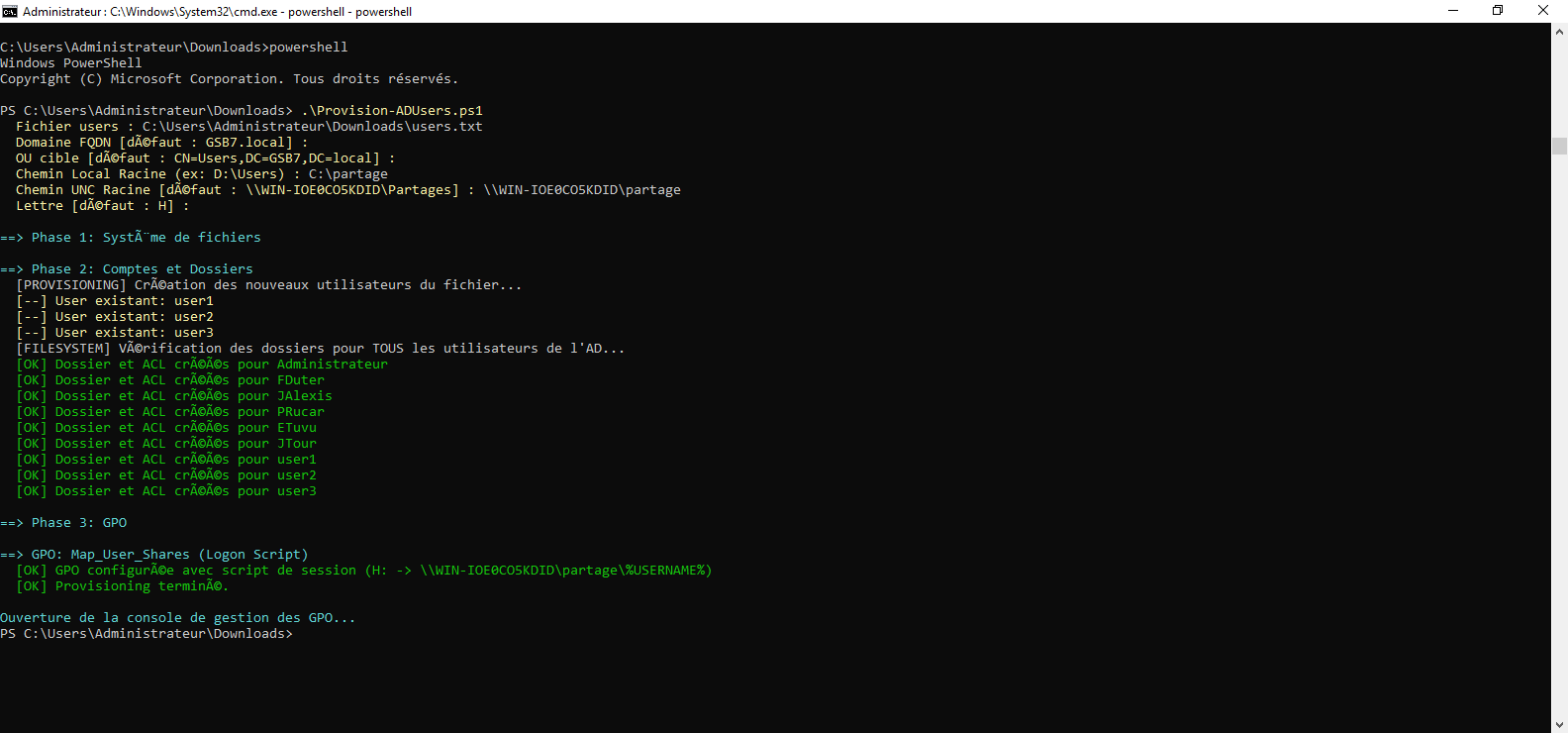Image resolution: width=1568 pixels, height=733 pixels.
Task: Click the initial 'Downloads>powershell' command line
Action: 174,47
